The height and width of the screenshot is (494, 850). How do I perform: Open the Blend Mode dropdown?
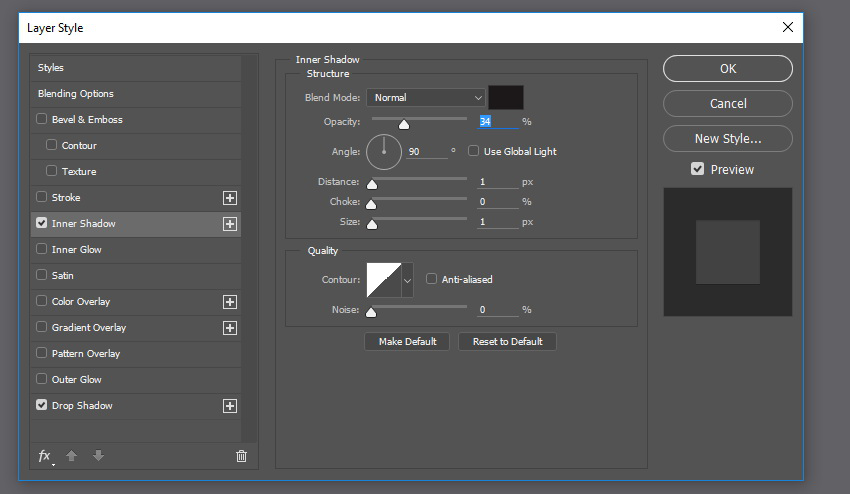(x=426, y=98)
